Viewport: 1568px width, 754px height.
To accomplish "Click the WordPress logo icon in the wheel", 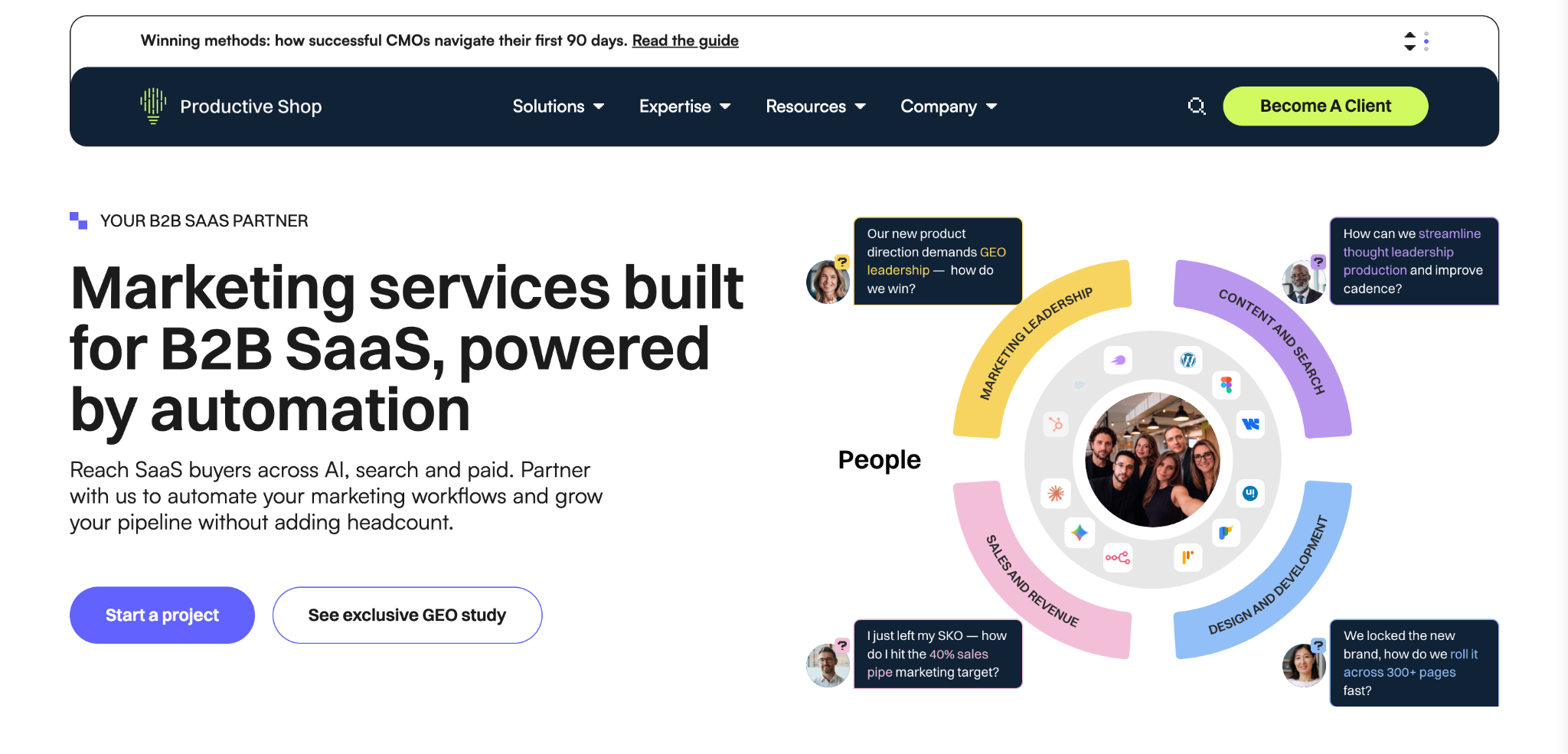I will click(1188, 360).
